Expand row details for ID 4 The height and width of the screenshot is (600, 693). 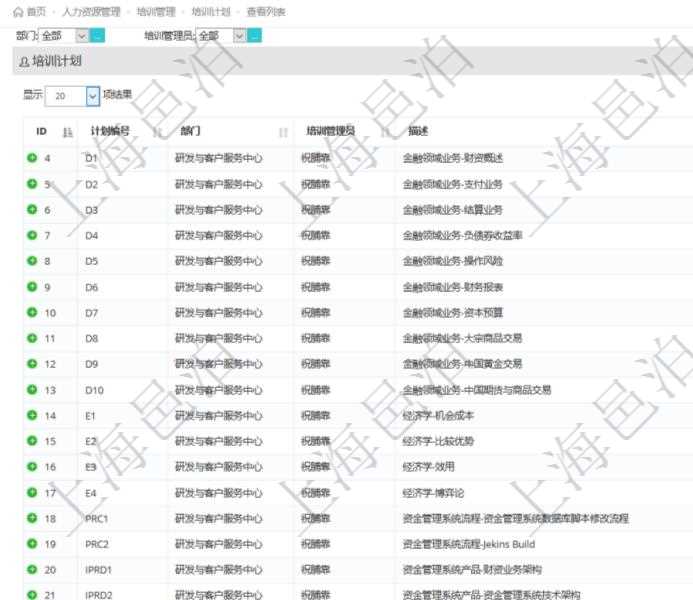coord(32,158)
